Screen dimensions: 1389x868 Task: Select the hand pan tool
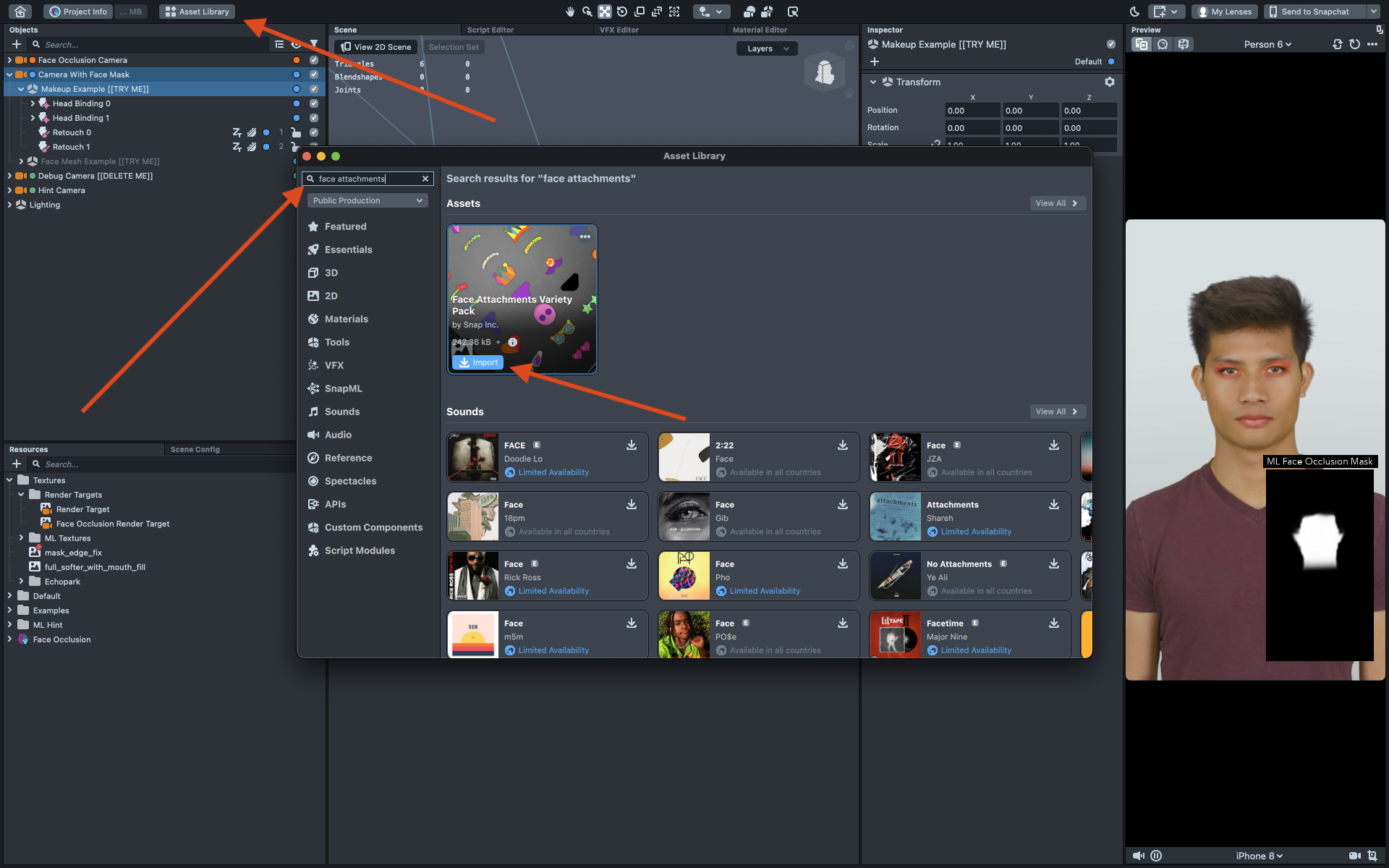570,12
